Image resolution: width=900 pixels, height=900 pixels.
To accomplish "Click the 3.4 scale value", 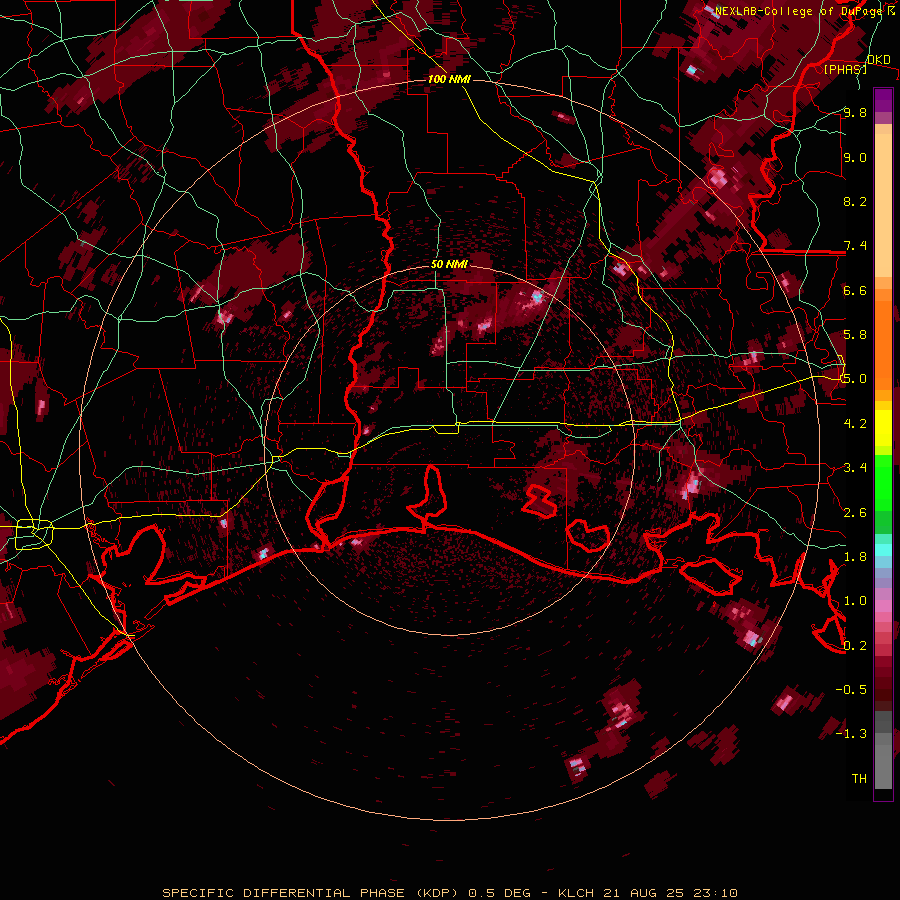I will pos(855,467).
